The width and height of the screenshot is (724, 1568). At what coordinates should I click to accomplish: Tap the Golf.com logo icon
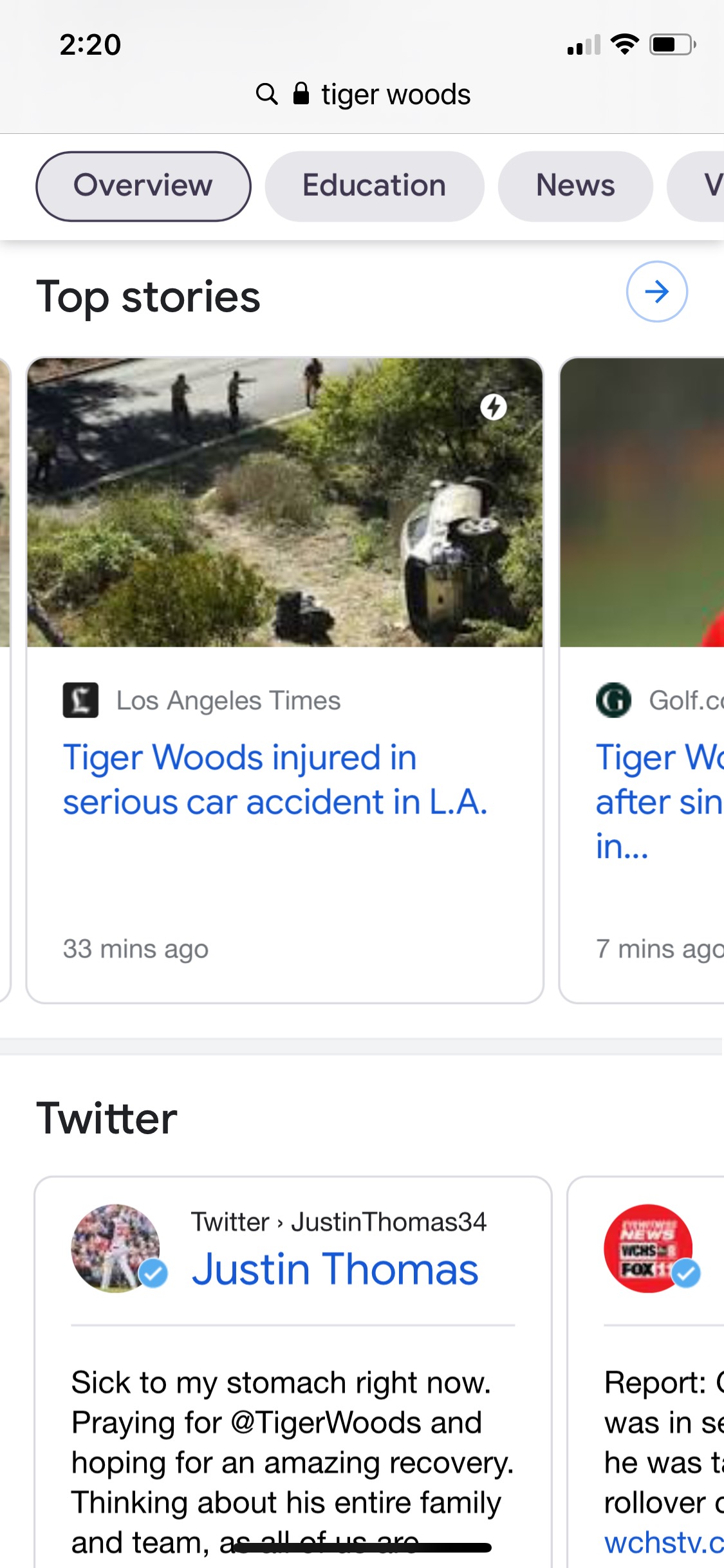(613, 700)
